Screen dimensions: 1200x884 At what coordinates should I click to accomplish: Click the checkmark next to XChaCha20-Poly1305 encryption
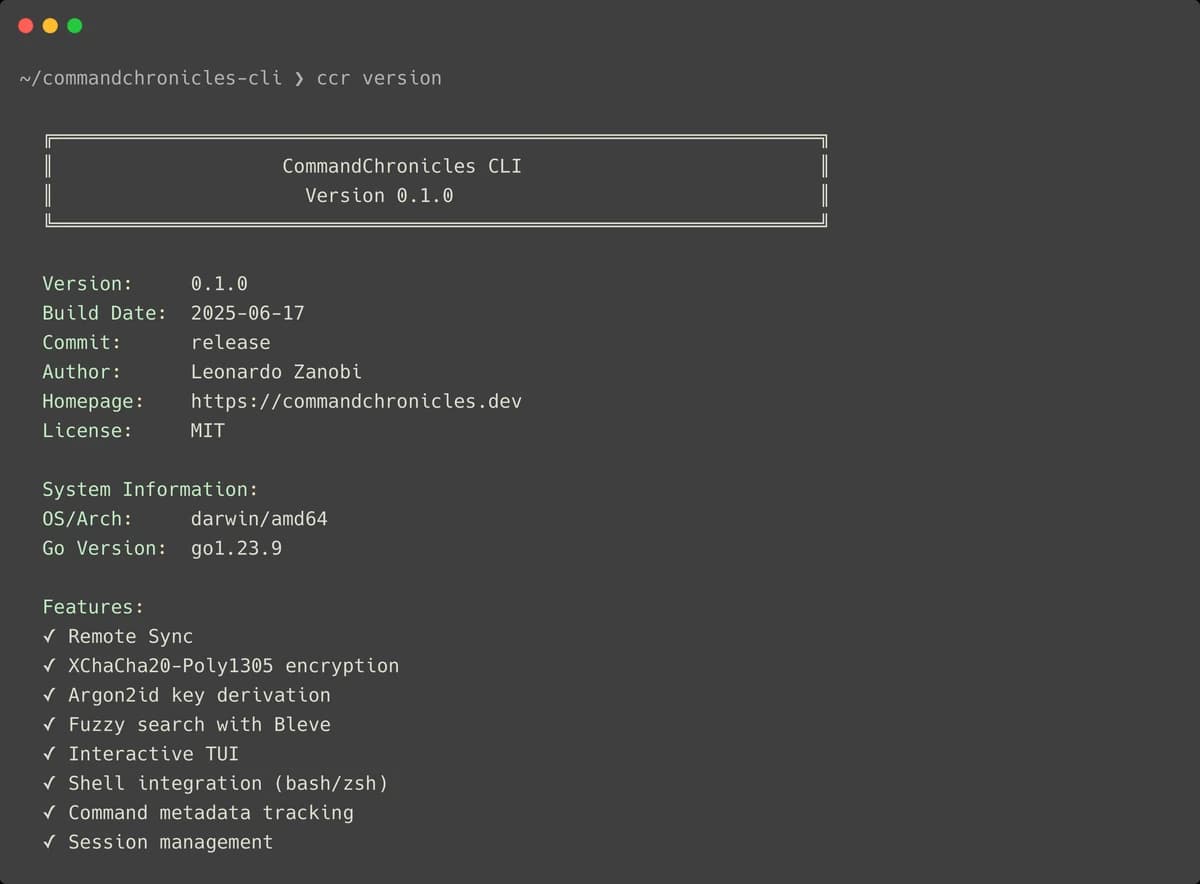click(49, 666)
